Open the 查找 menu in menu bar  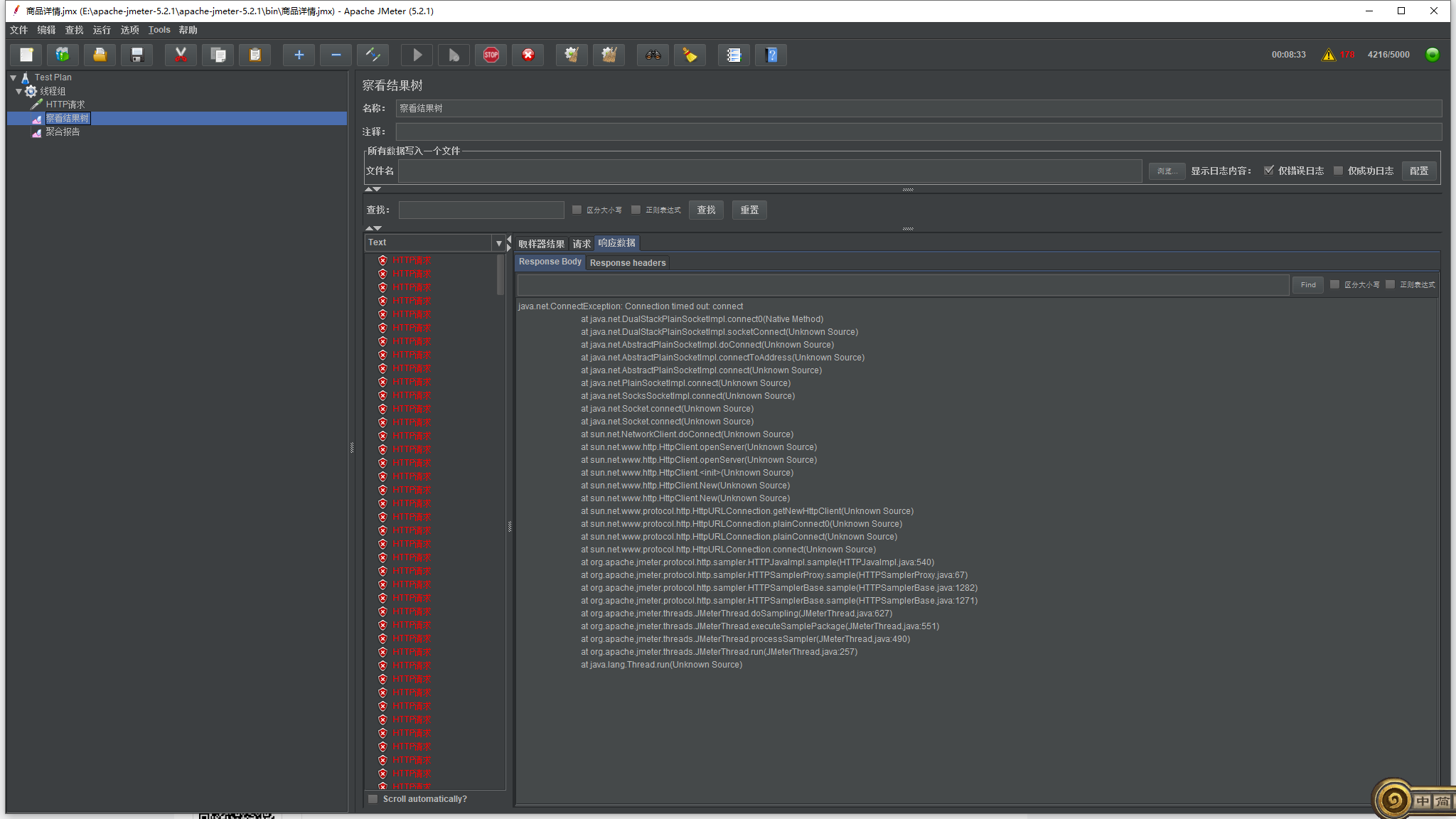pos(74,30)
